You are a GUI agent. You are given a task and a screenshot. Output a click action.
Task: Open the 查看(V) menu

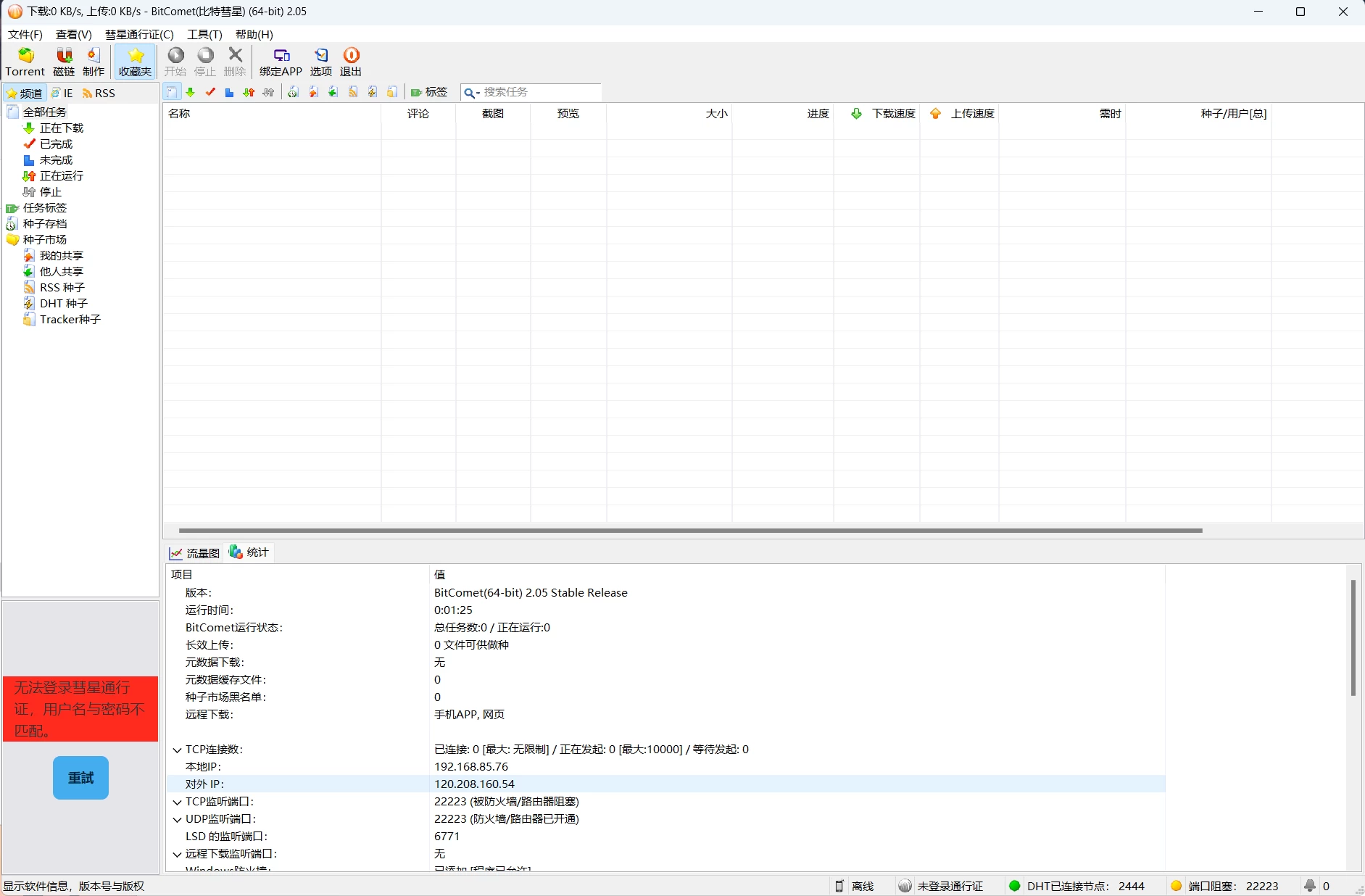click(x=74, y=34)
